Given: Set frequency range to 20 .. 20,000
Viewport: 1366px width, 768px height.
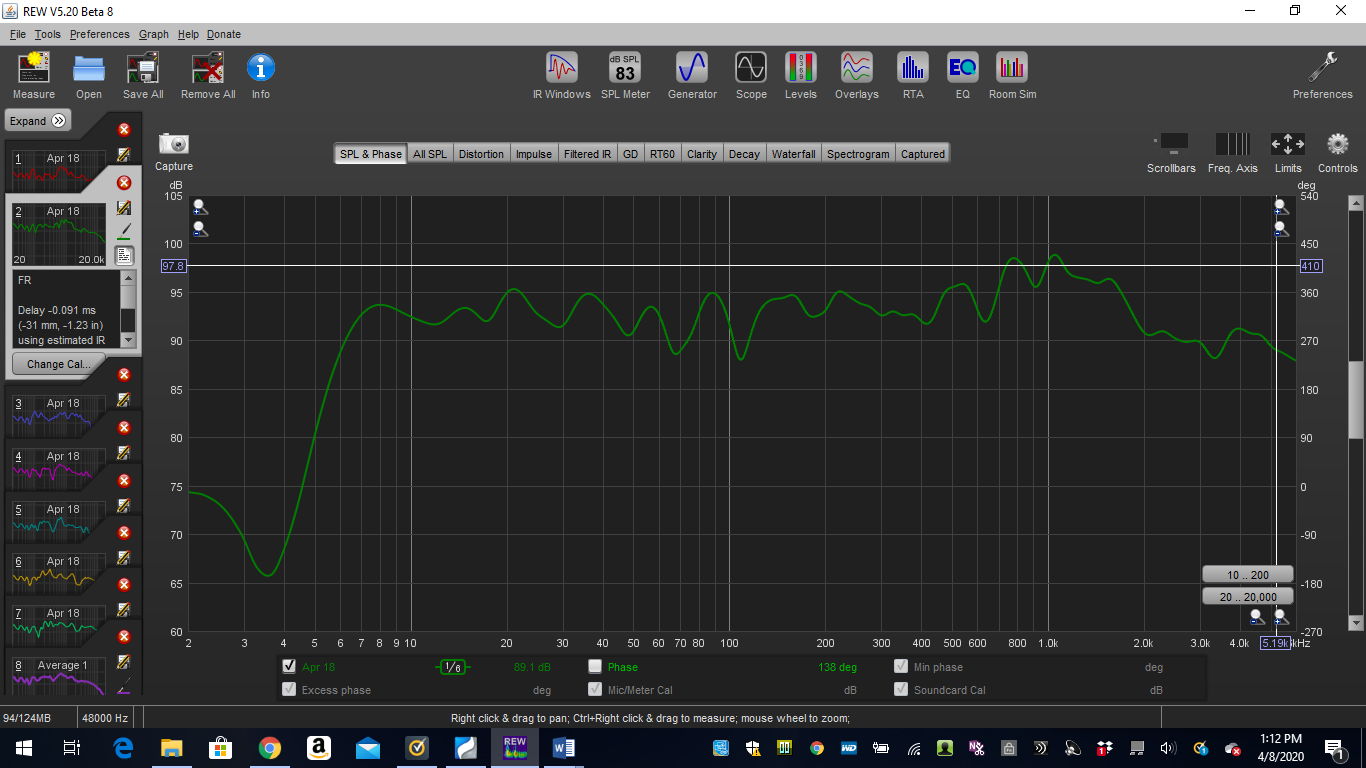Looking at the screenshot, I should coord(1247,596).
